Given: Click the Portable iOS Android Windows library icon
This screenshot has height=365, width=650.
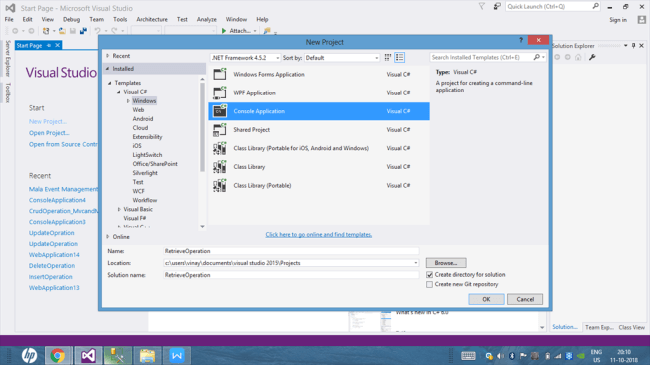Looking at the screenshot, I should tap(220, 148).
